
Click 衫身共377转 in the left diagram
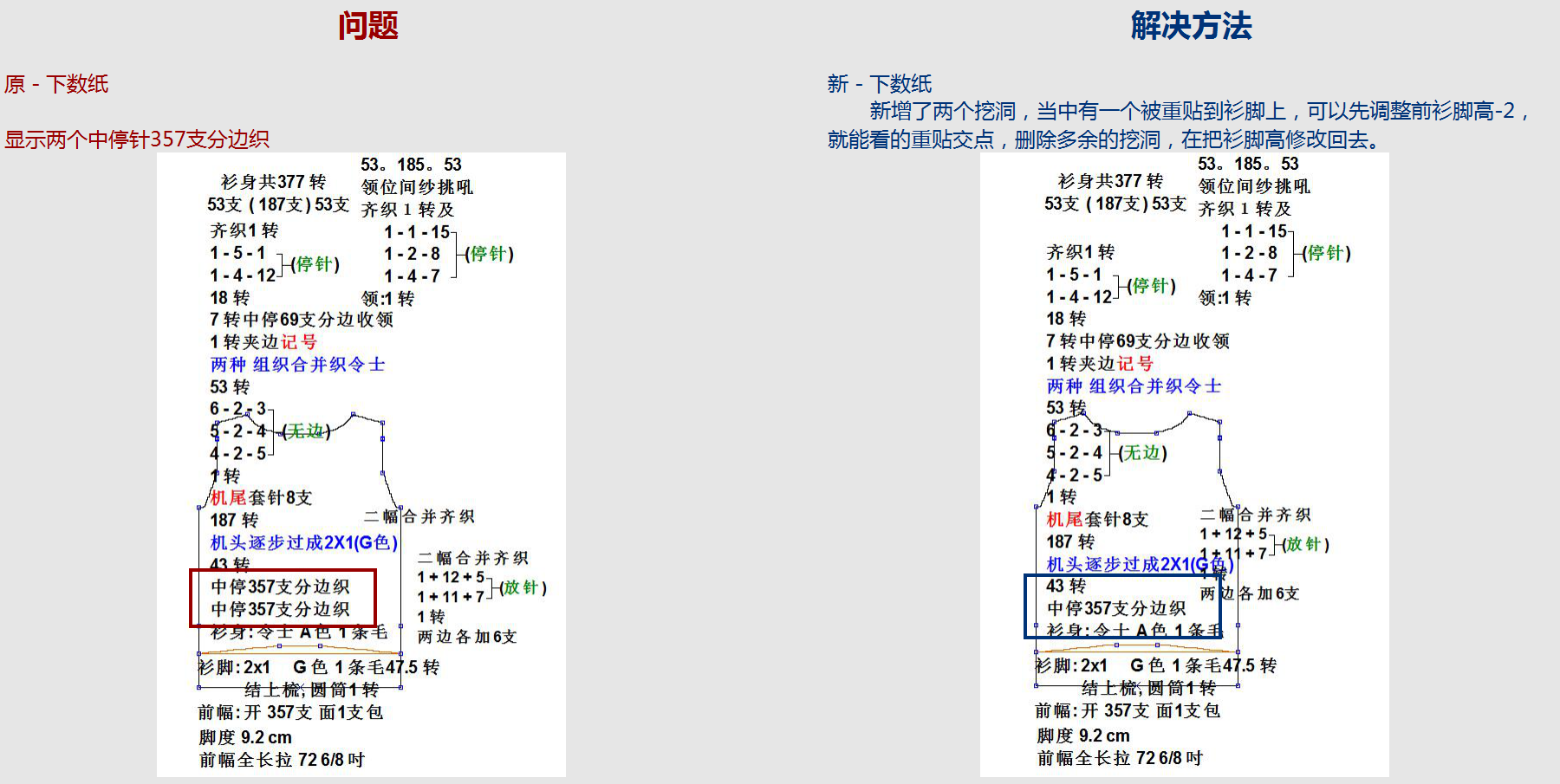273,182
